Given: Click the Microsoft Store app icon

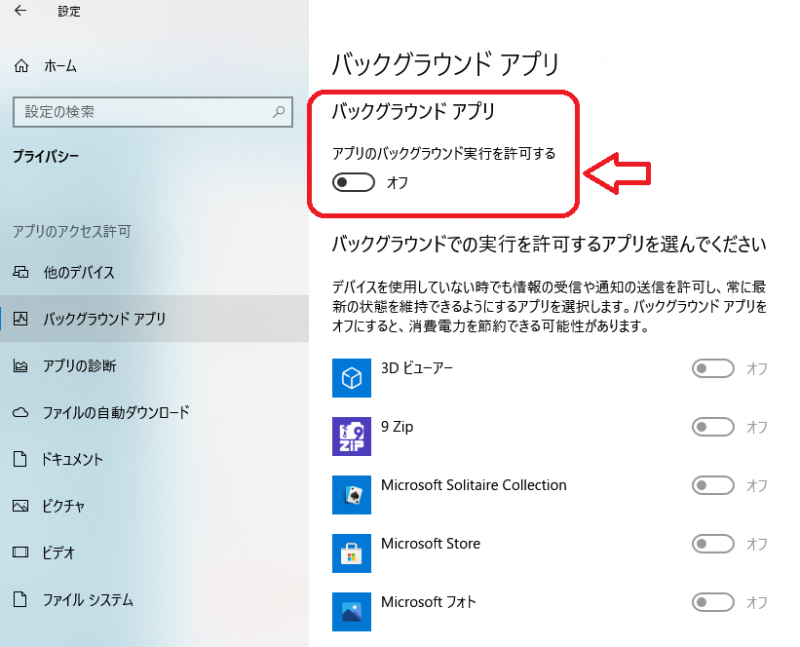Looking at the screenshot, I should pyautogui.click(x=351, y=552).
